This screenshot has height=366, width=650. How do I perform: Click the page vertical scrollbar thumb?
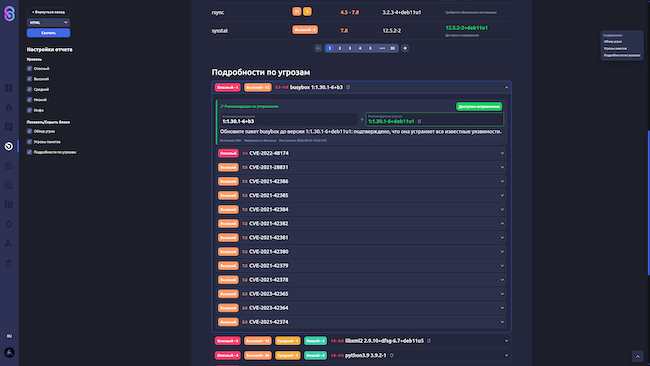pyautogui.click(x=648, y=203)
